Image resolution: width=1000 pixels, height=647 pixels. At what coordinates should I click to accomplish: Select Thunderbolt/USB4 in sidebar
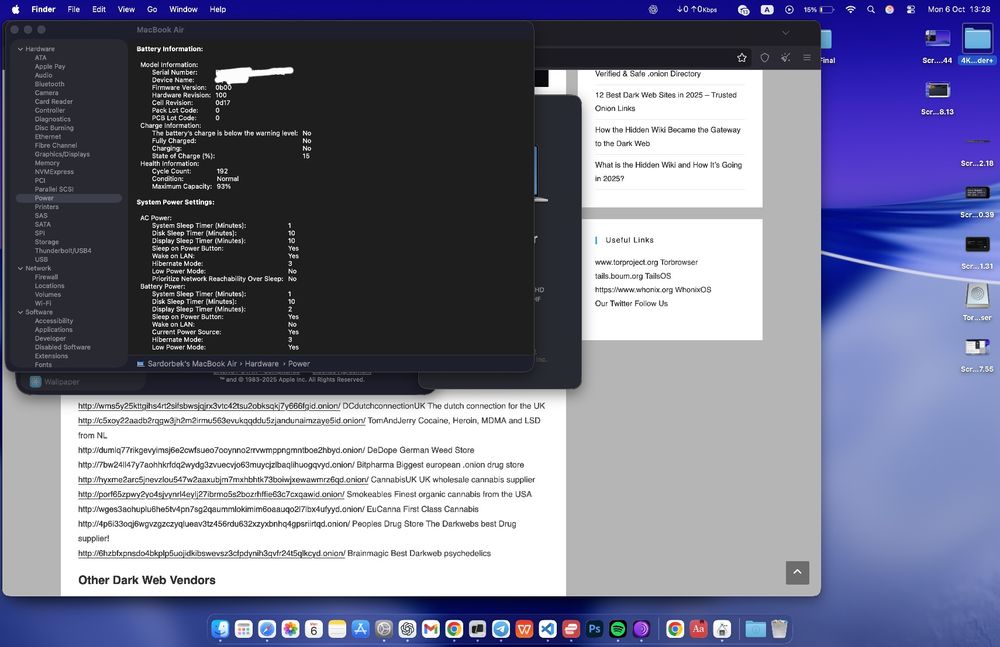click(62, 251)
